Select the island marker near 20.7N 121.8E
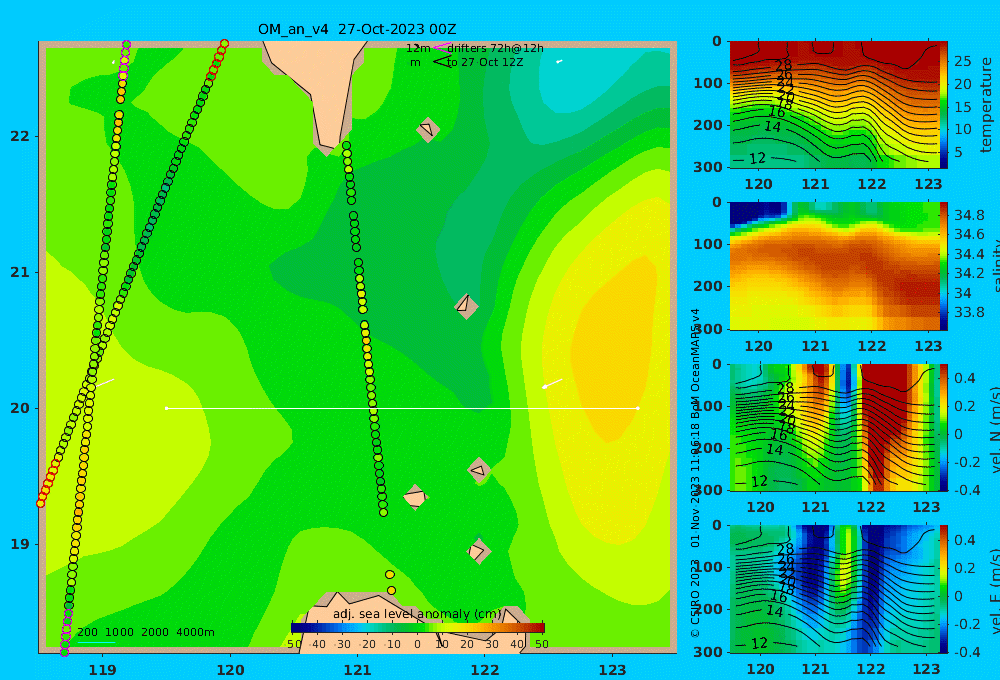Image resolution: width=1000 pixels, height=680 pixels. [466, 306]
